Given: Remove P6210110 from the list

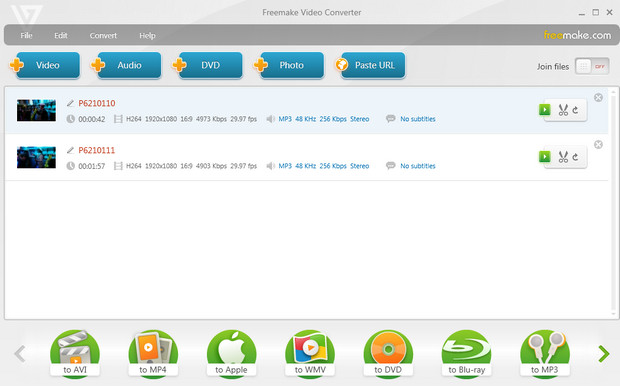Looking at the screenshot, I should pos(598,97).
